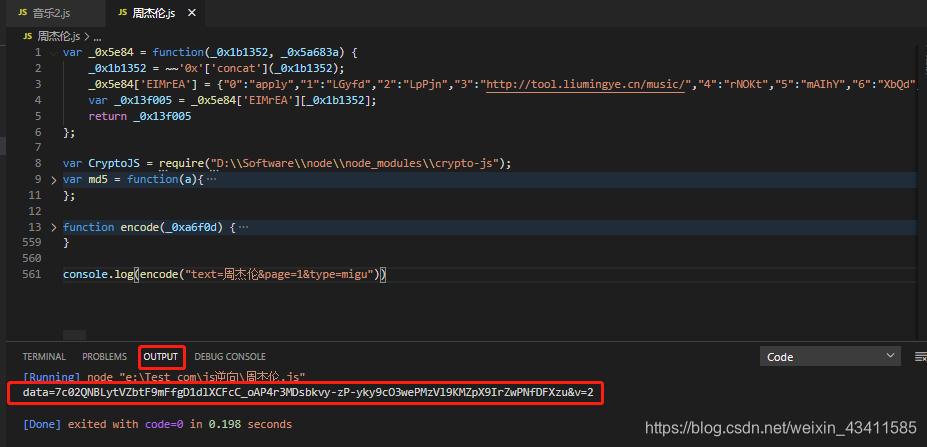
Task: Click line number 559 in the gutter
Action: point(32,242)
